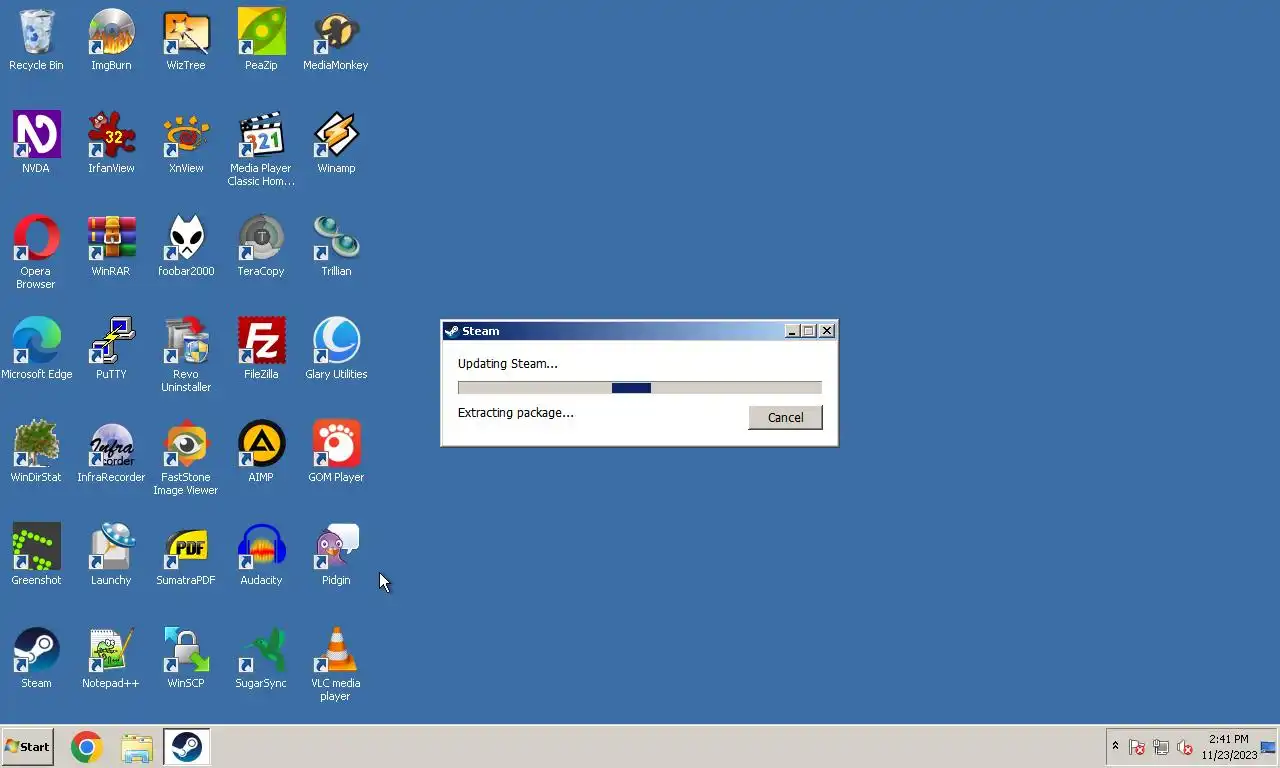Screen dimensions: 1280x768
Task: Select the Revo Uninstaller desktop shortcut
Action: coord(186,355)
